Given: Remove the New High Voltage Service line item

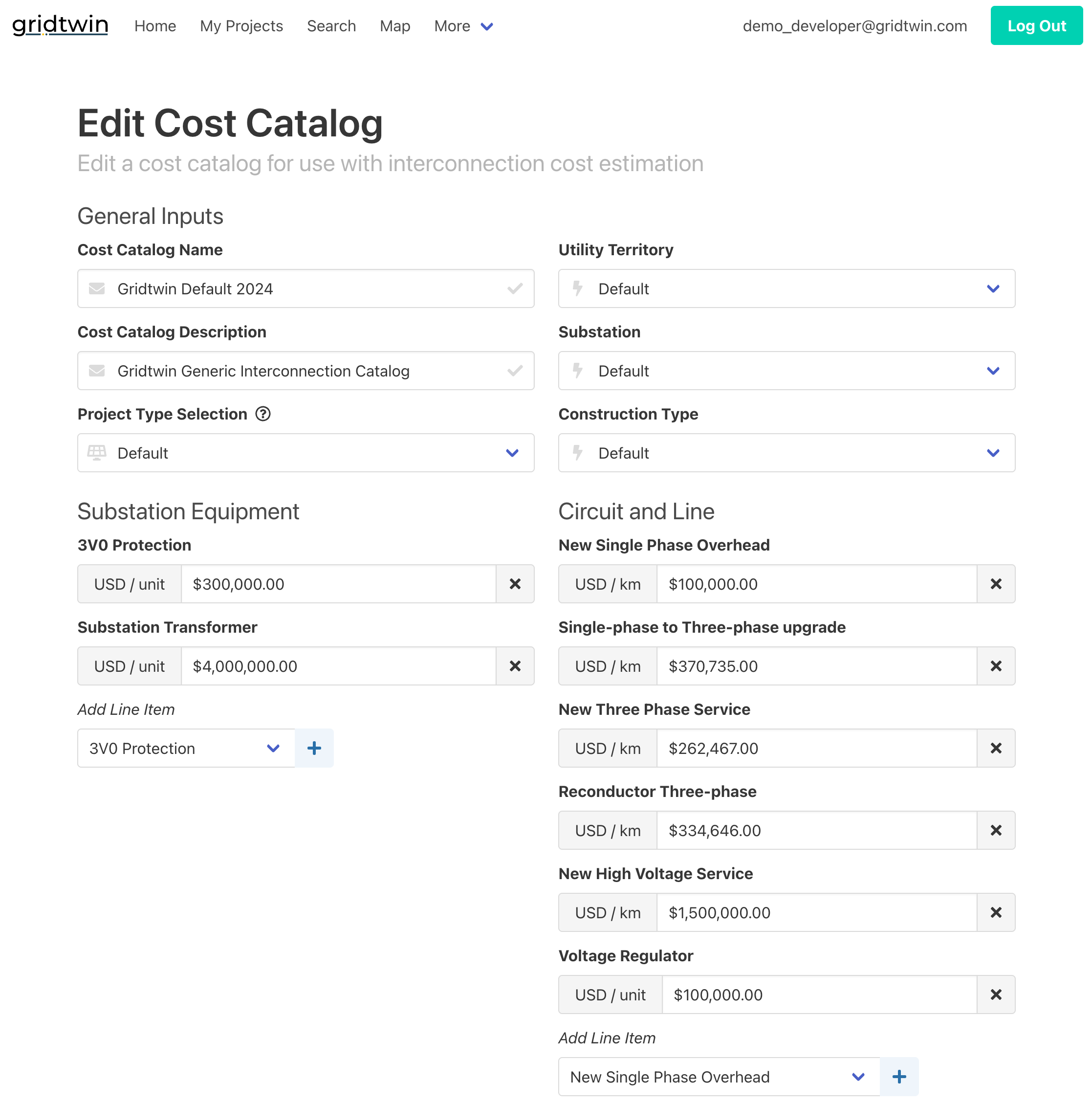Looking at the screenshot, I should 996,912.
